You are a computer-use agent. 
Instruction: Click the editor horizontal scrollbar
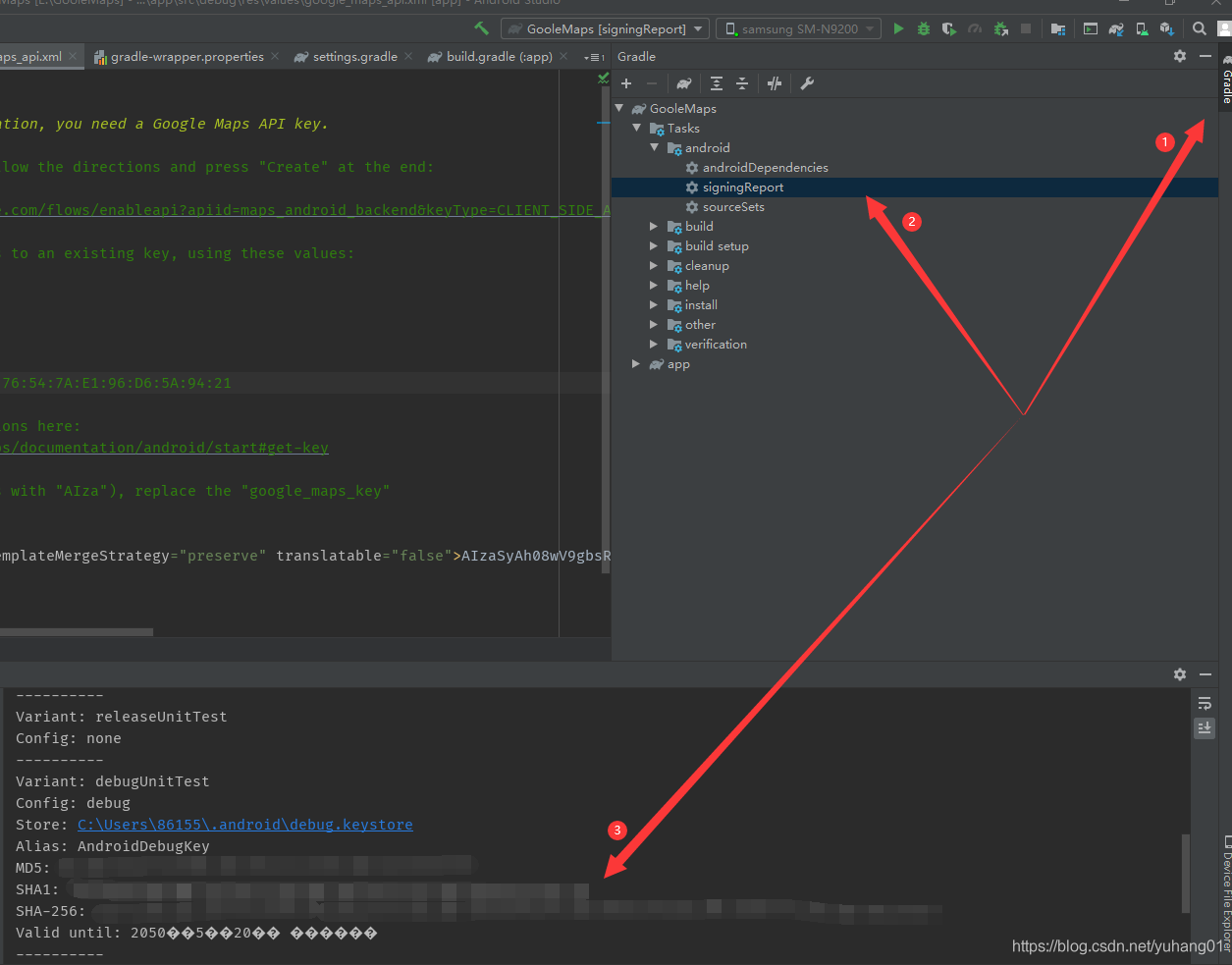click(x=77, y=632)
